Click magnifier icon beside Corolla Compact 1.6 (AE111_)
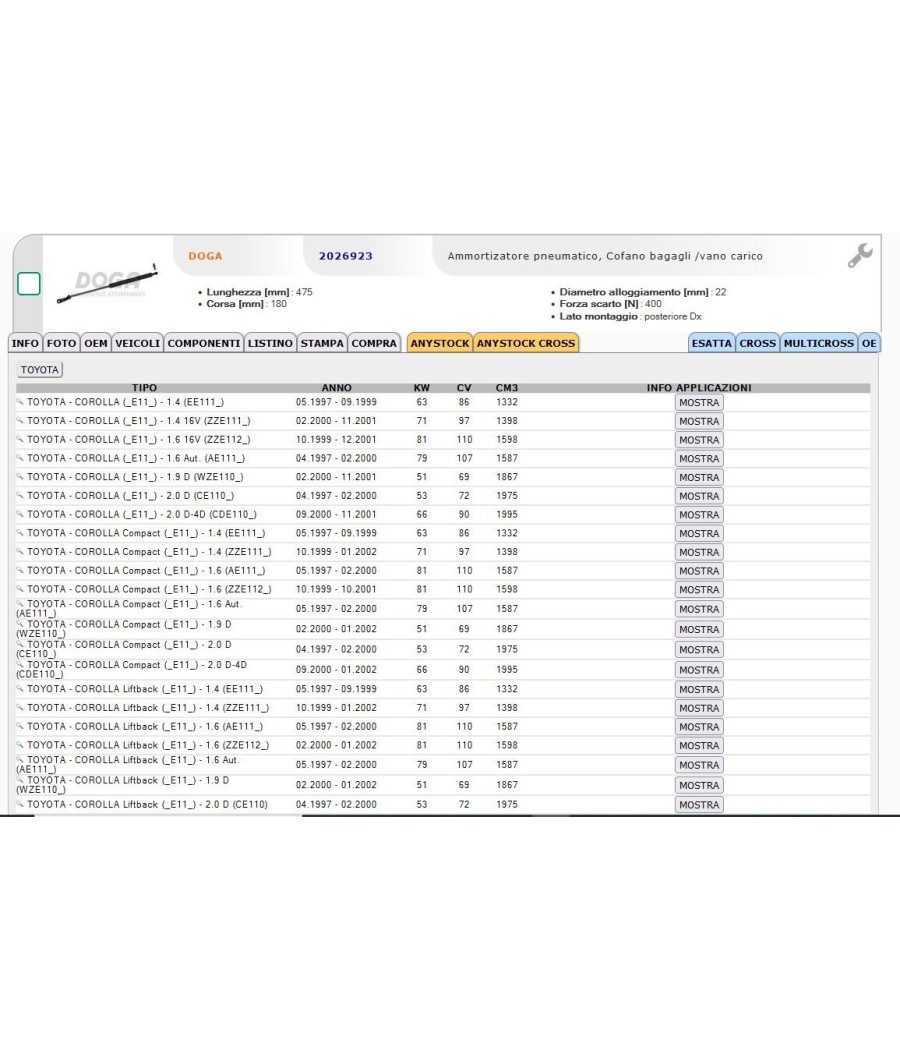The width and height of the screenshot is (900, 1050). 20,571
